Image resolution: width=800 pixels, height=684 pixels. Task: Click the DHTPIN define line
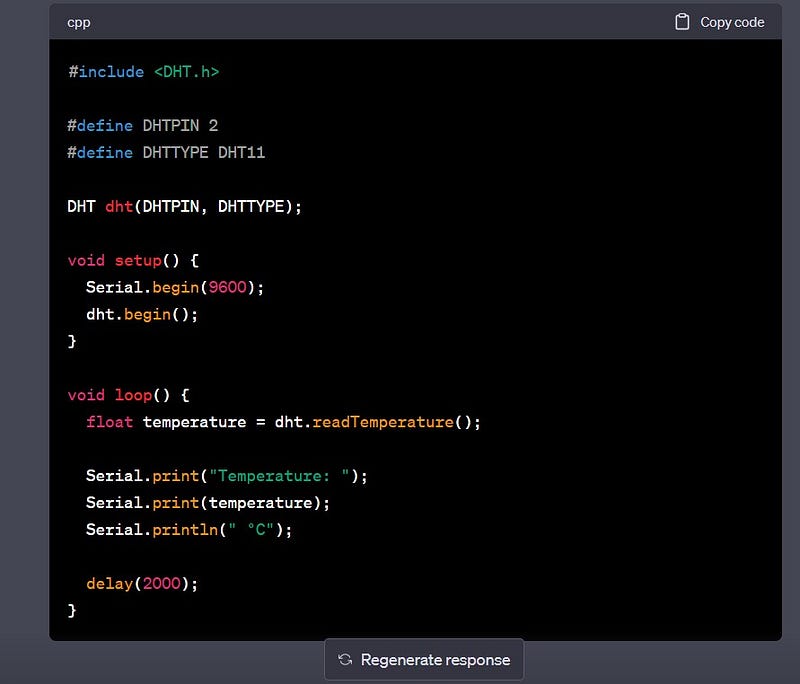[140, 125]
